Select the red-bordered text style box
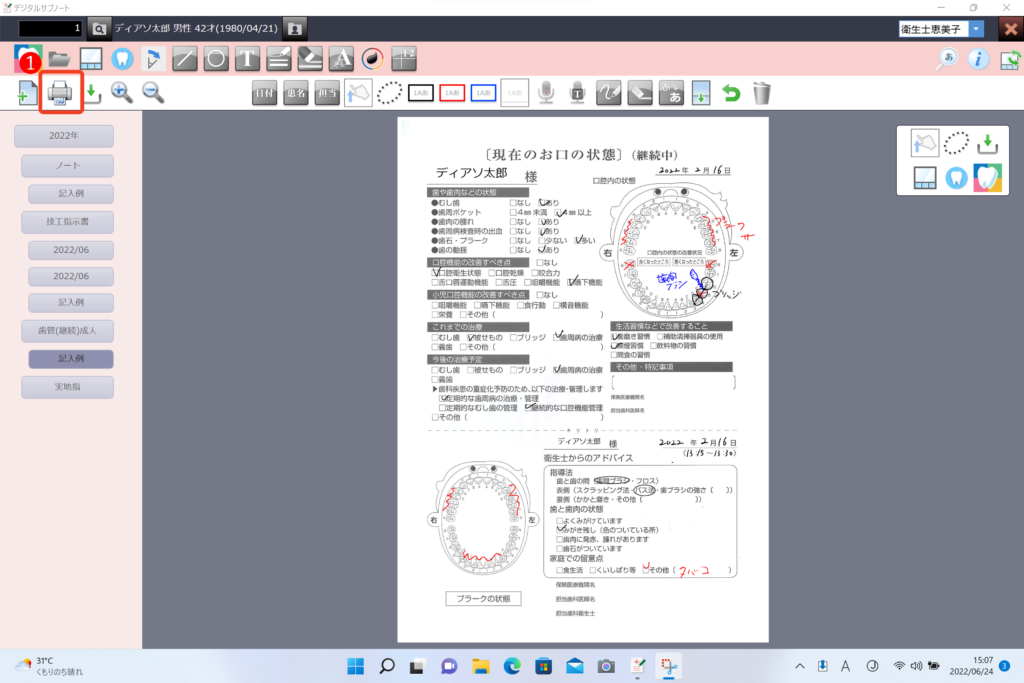Viewport: 1024px width, 683px height. (452, 93)
